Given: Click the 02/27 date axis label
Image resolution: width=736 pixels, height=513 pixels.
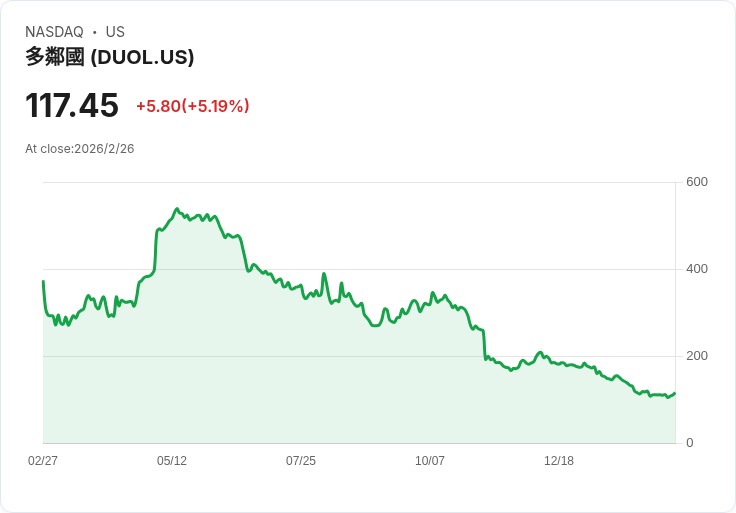Looking at the screenshot, I should coord(43,460).
